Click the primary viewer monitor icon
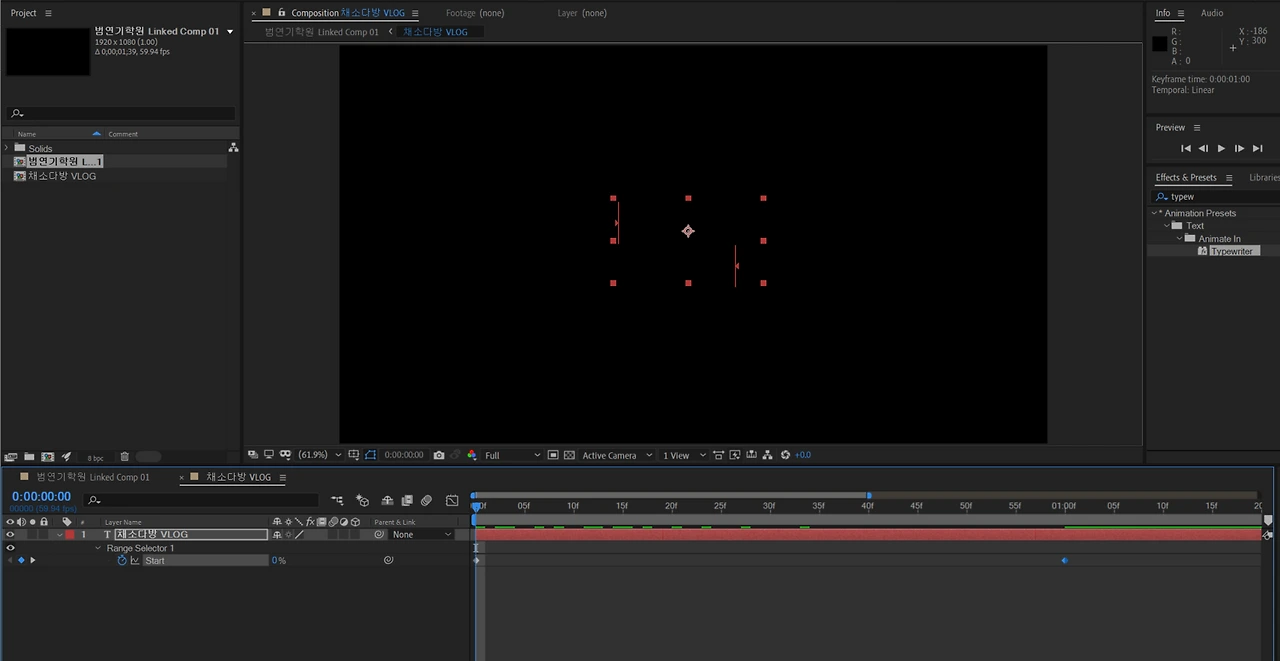The height and width of the screenshot is (661, 1280). click(269, 455)
